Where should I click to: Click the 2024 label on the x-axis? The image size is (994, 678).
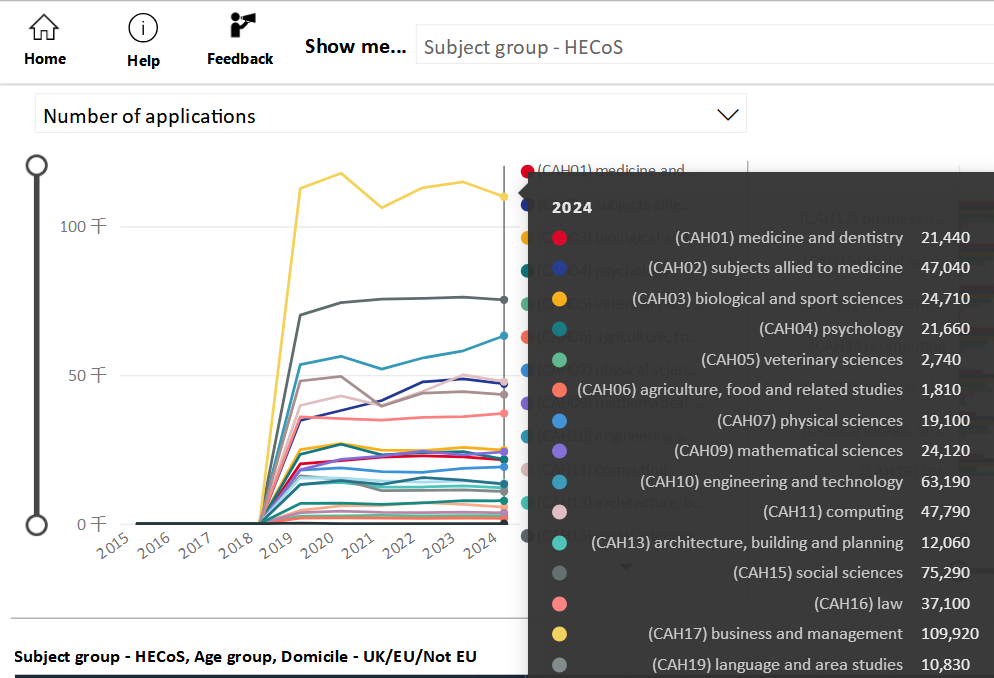click(480, 546)
